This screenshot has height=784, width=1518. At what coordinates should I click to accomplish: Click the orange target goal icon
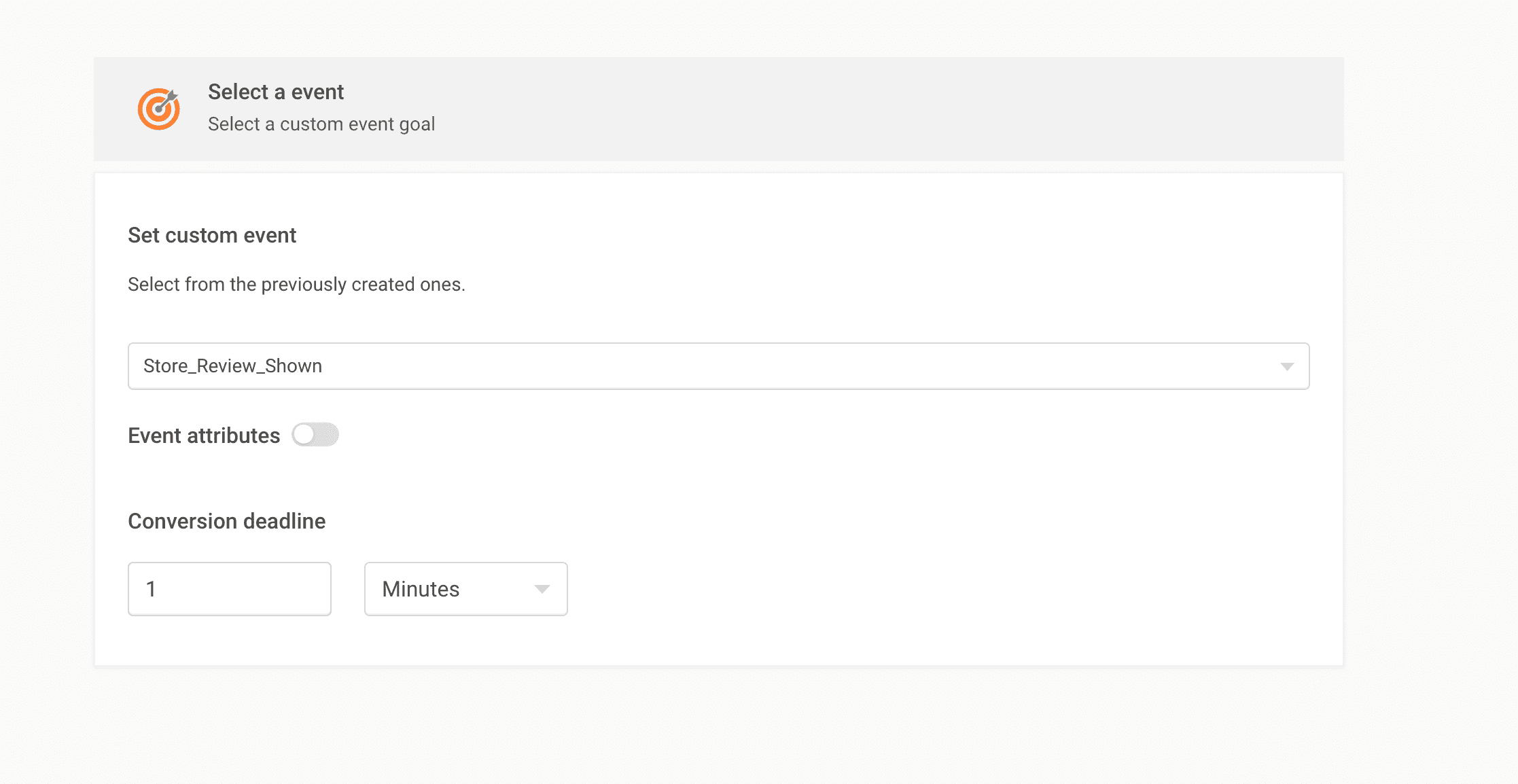[x=158, y=109]
